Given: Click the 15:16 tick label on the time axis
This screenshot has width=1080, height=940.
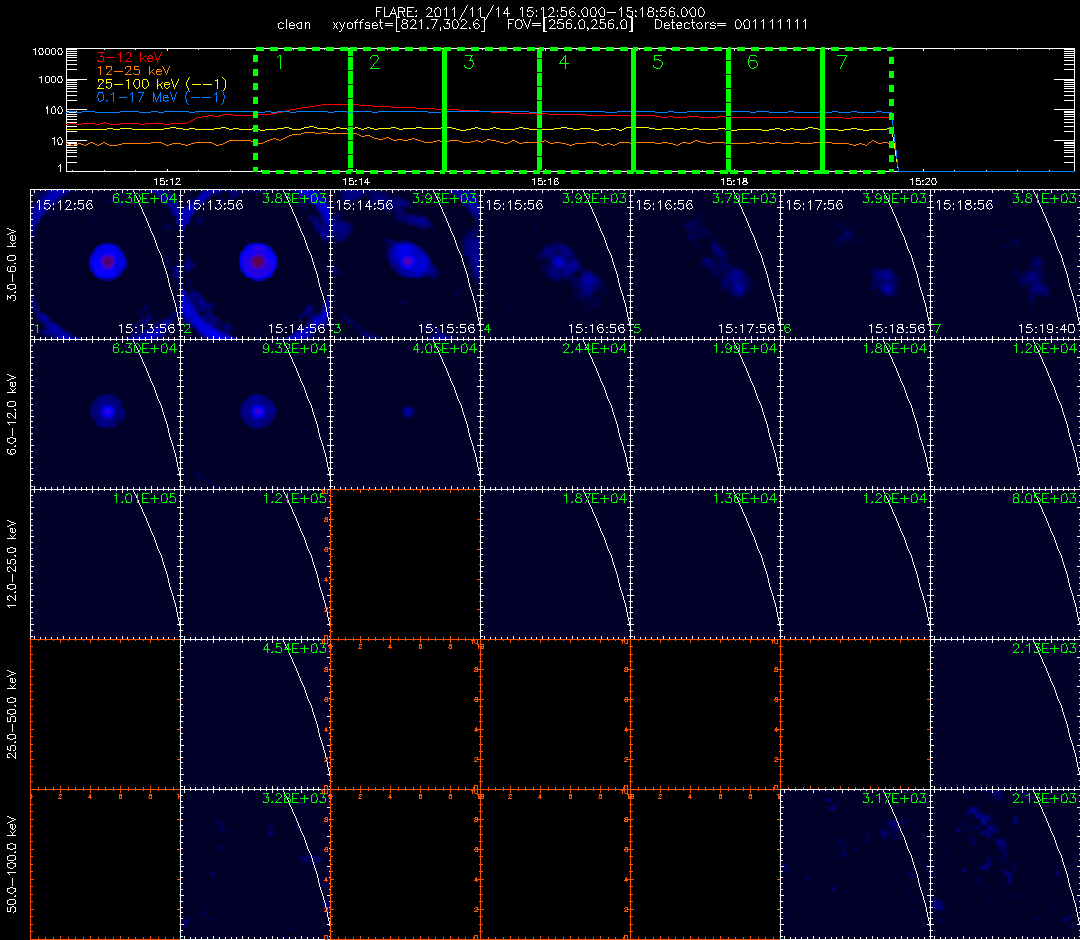Looking at the screenshot, I should click(x=545, y=181).
